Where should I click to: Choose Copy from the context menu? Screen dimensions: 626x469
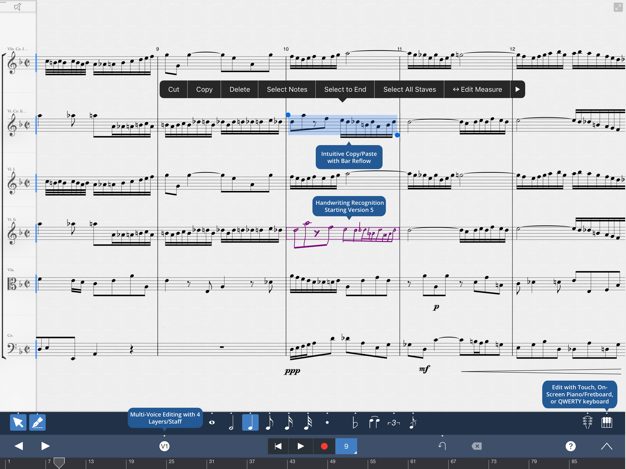(x=204, y=89)
